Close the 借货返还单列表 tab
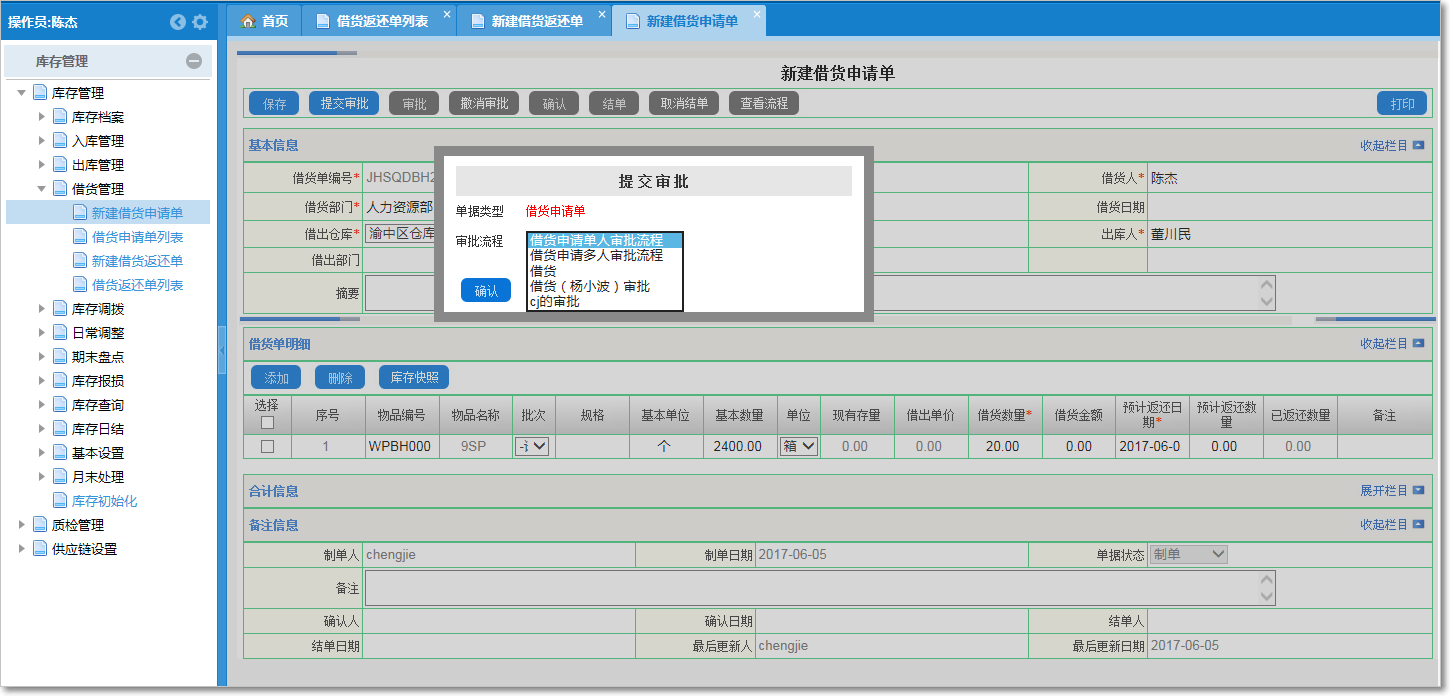This screenshot has width=1450, height=696. click(x=446, y=14)
